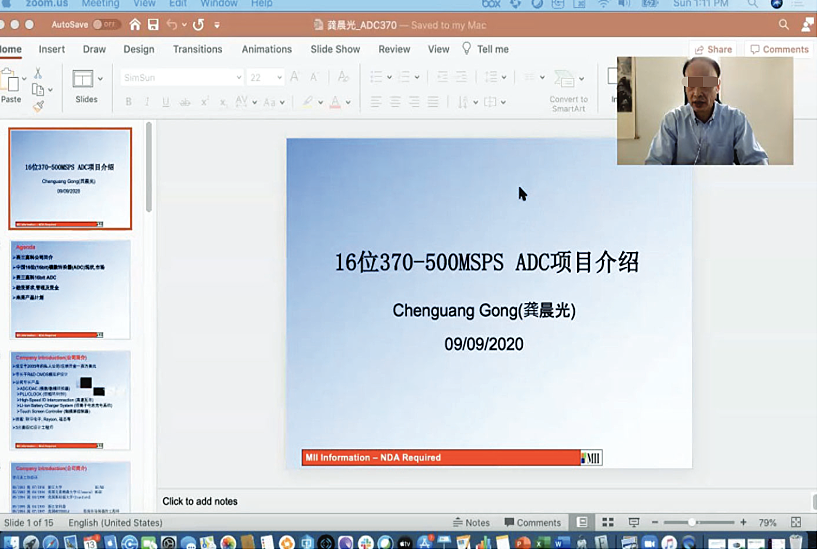Click English (United States) language indicator
This screenshot has height=551, width=818.
pos(115,522)
